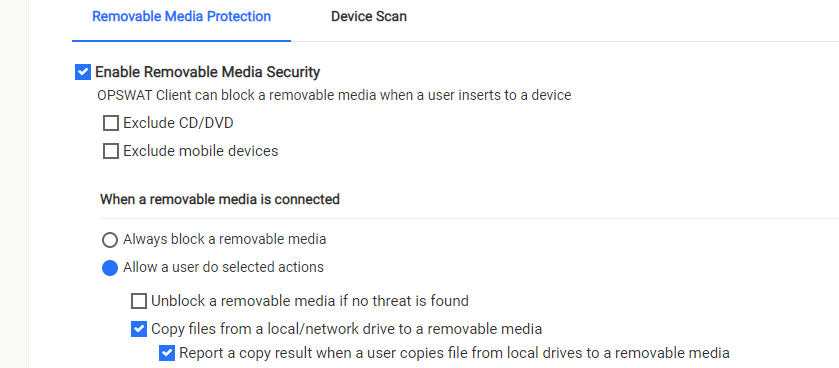The height and width of the screenshot is (368, 839).
Task: Click the Always block a removable media label
Action: point(225,239)
